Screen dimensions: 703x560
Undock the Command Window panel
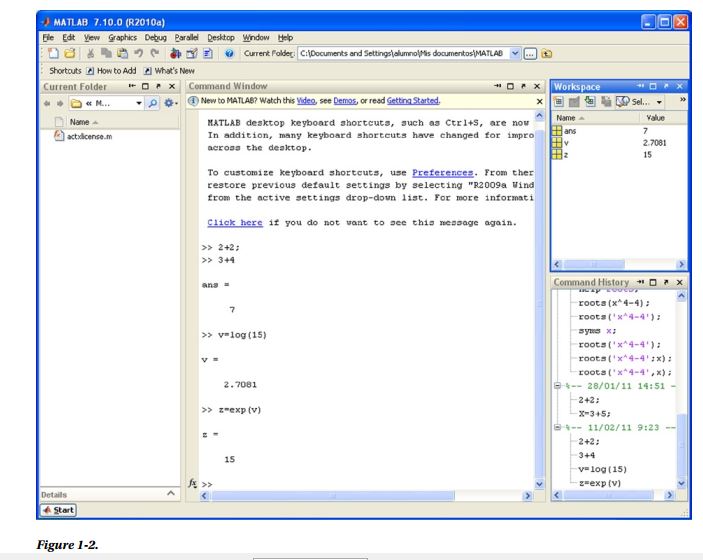pos(523,86)
